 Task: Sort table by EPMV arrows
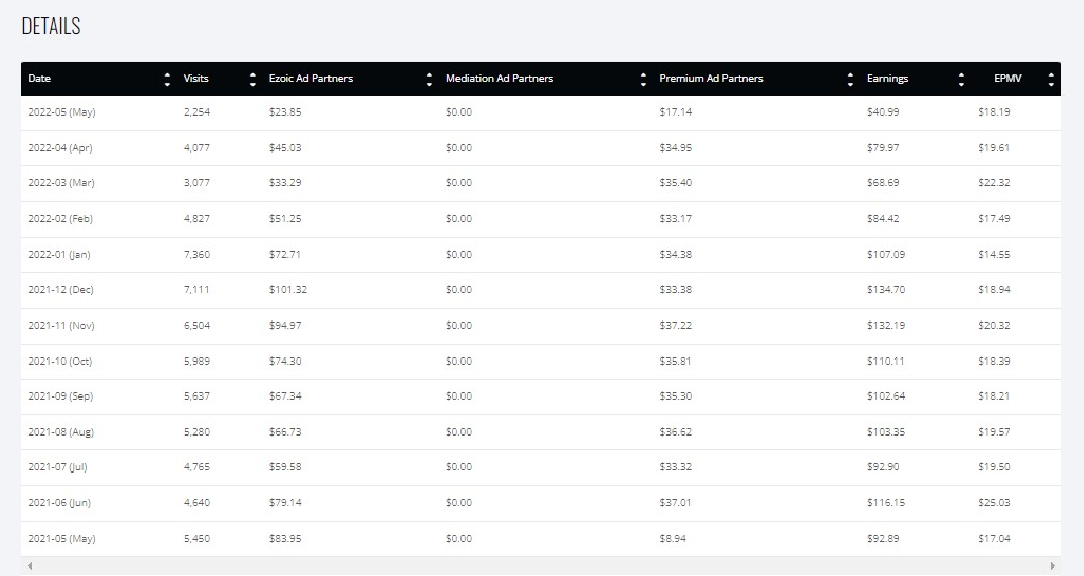pyautogui.click(x=1051, y=79)
